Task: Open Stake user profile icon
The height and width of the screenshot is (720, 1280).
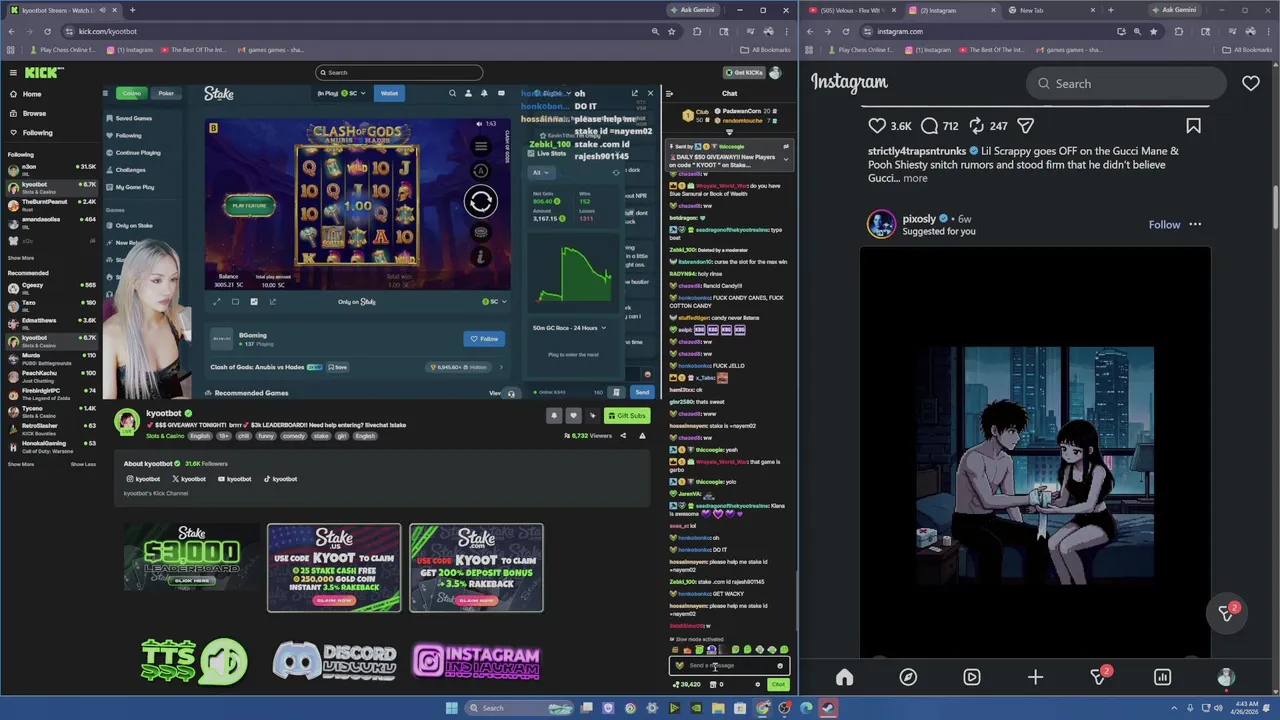Action: tap(468, 93)
